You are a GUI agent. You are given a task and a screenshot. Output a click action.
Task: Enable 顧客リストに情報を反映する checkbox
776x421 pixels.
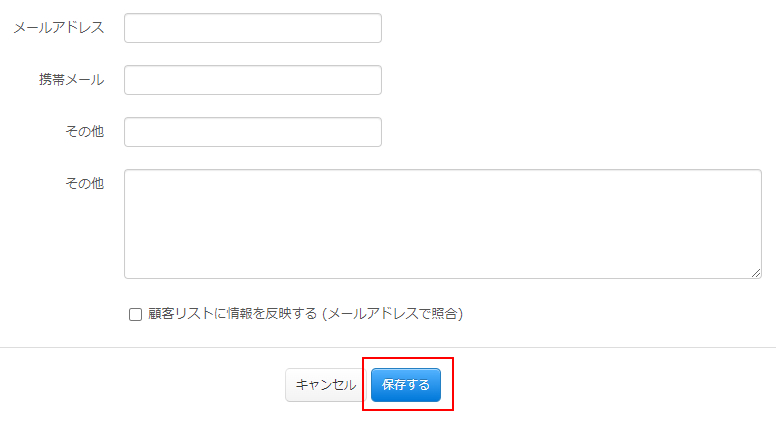tap(136, 314)
